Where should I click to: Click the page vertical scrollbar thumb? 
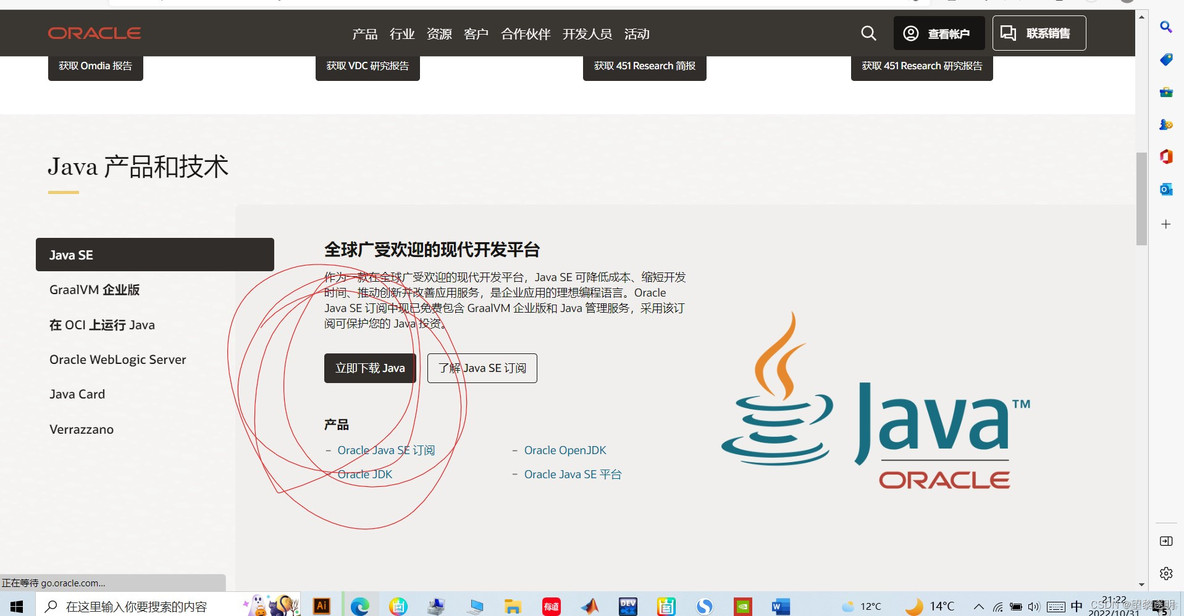click(x=1141, y=198)
